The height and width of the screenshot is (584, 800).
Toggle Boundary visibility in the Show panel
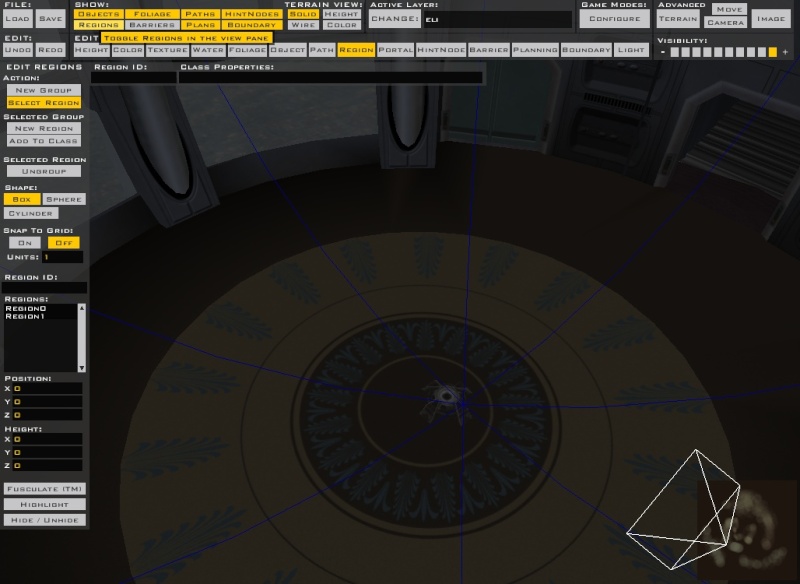pyautogui.click(x=252, y=25)
